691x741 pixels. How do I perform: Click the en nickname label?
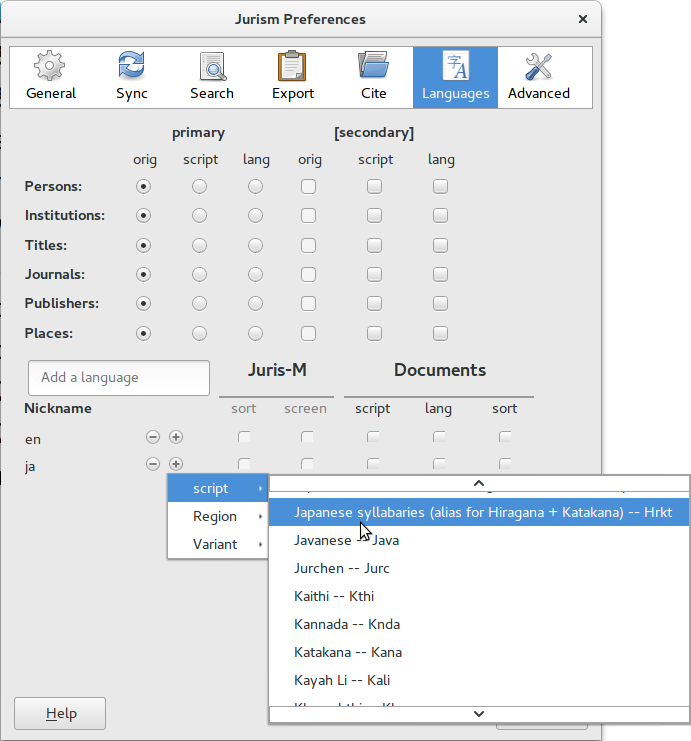click(x=33, y=439)
